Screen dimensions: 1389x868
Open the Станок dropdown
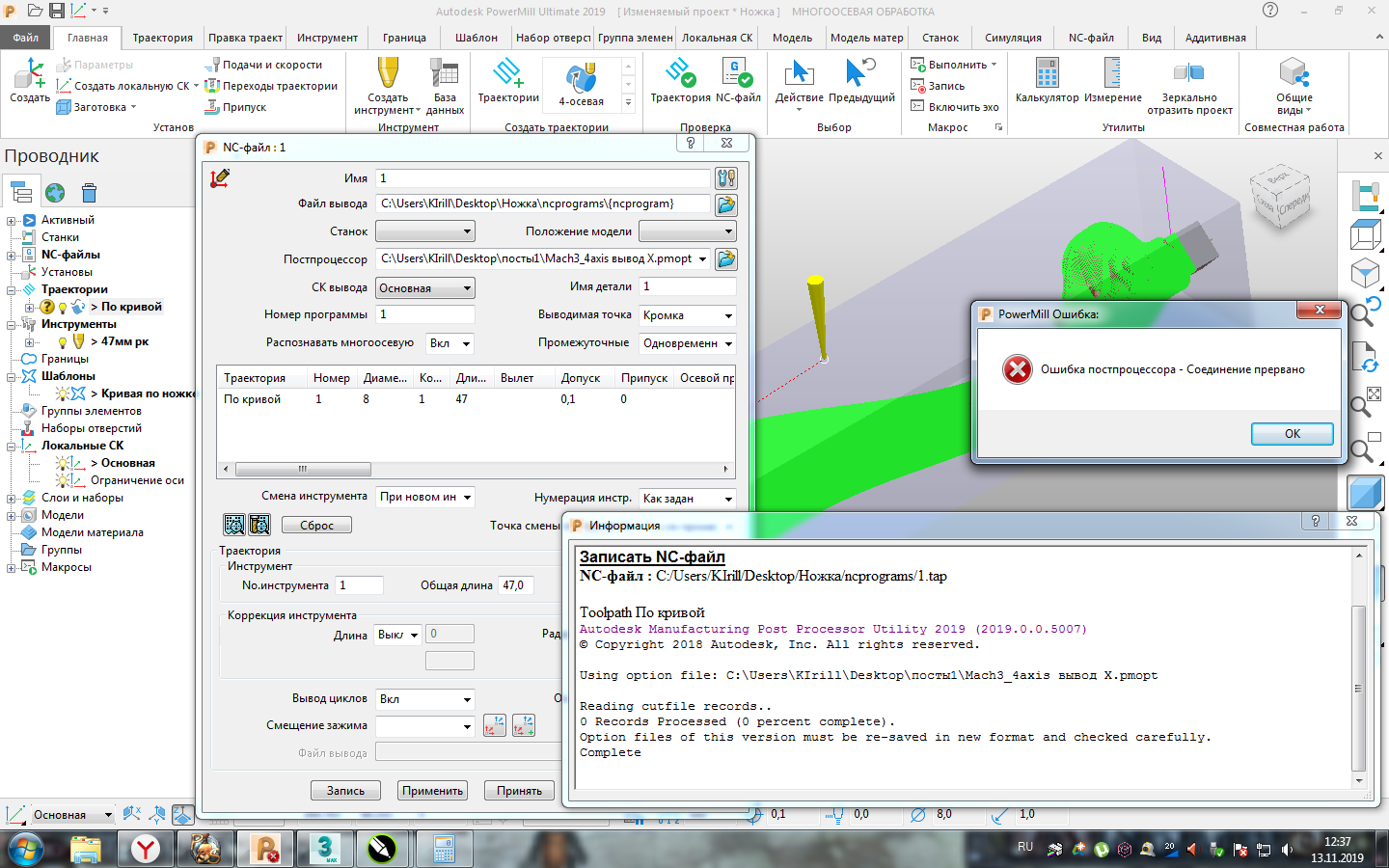click(425, 231)
